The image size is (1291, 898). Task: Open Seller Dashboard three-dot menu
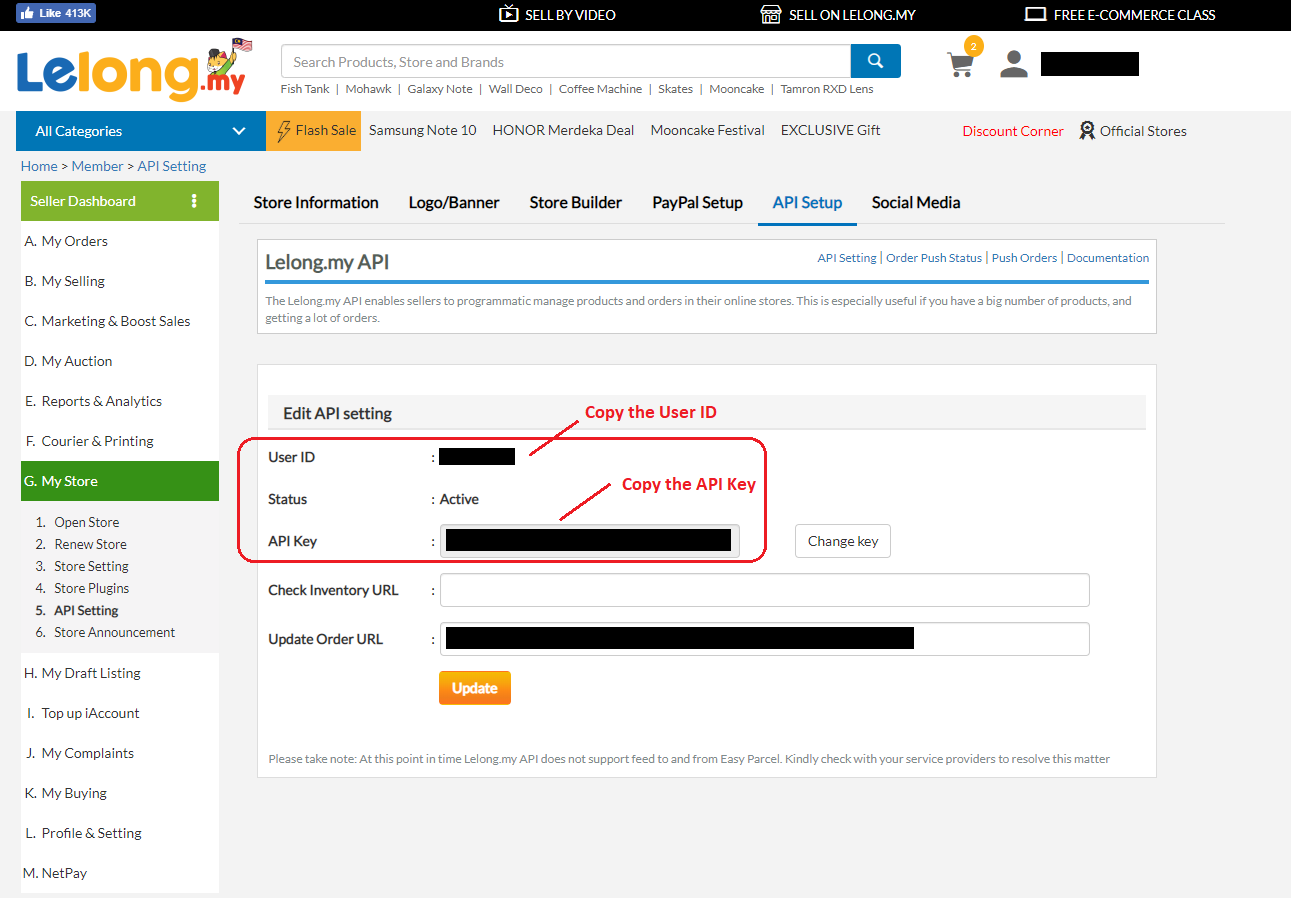[x=194, y=201]
